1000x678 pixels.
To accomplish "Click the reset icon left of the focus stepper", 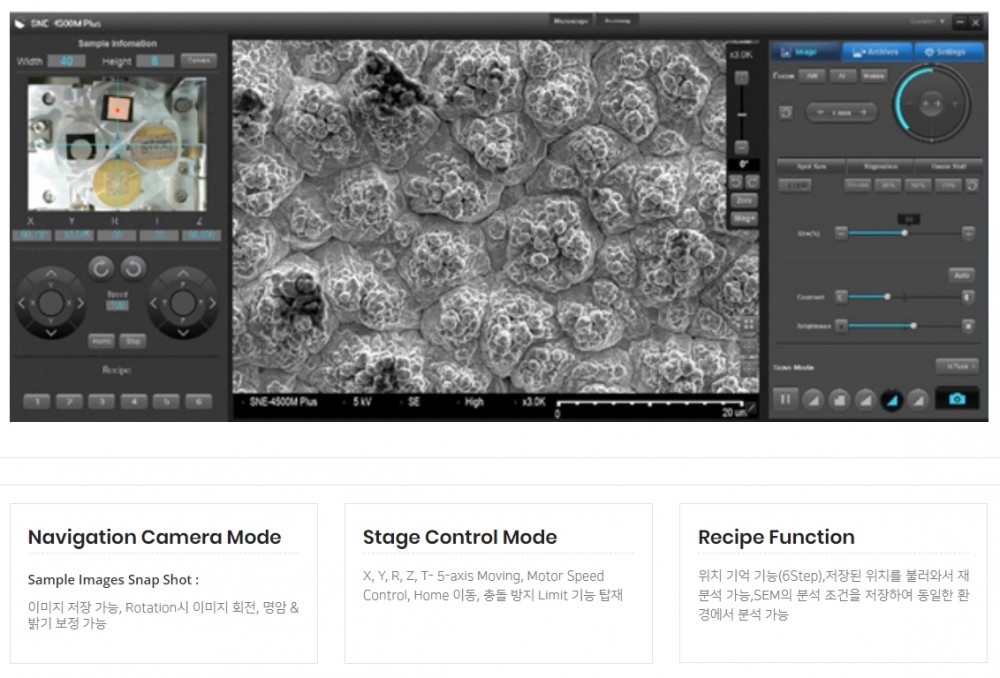I will pos(785,112).
